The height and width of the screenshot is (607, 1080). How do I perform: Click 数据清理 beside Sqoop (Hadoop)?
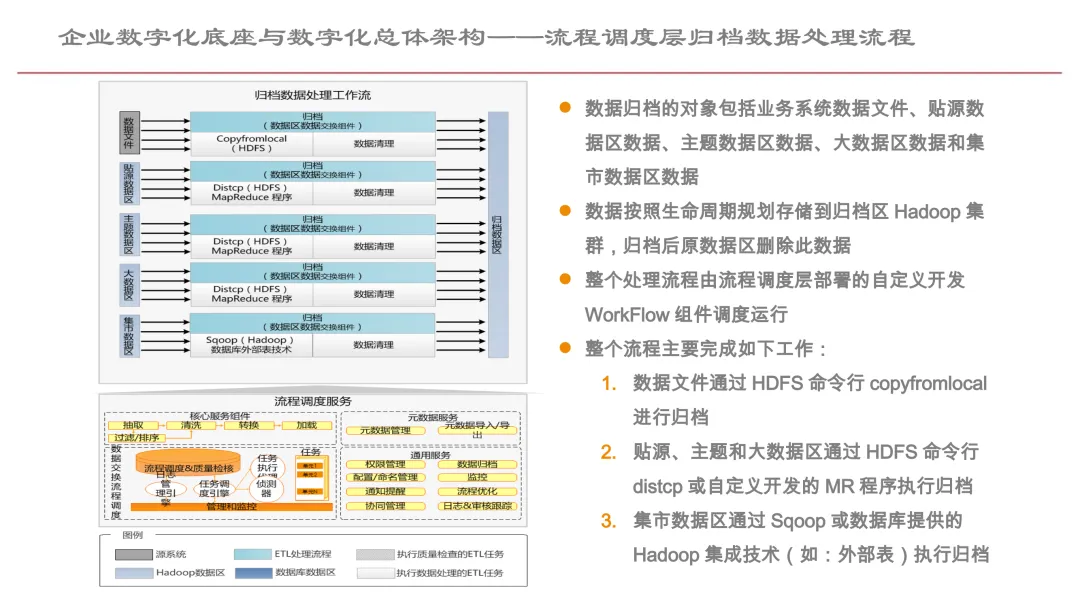[374, 344]
